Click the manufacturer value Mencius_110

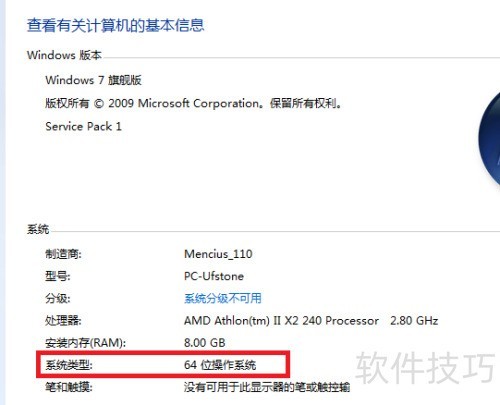pyautogui.click(x=218, y=254)
